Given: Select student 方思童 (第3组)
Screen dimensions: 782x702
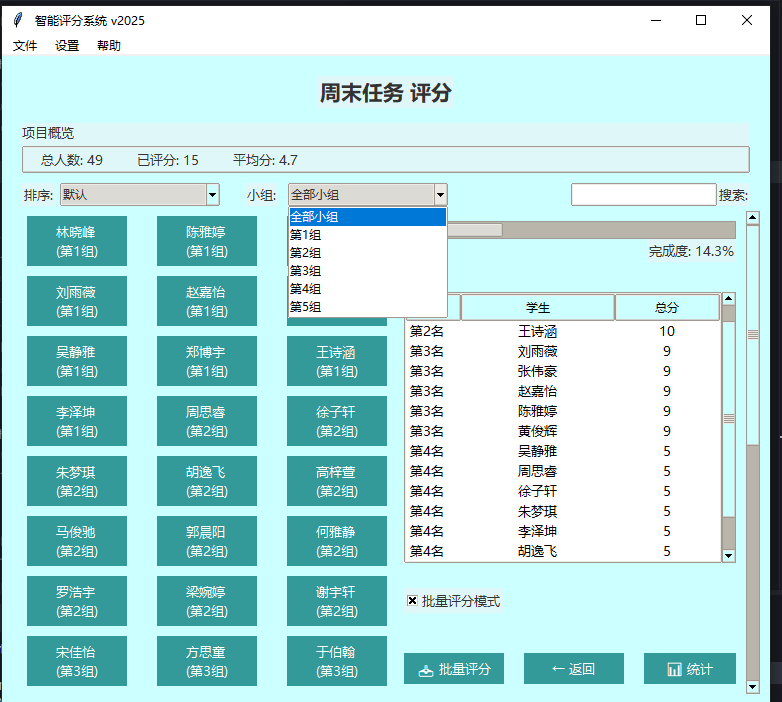Looking at the screenshot, I should pyautogui.click(x=207, y=661).
